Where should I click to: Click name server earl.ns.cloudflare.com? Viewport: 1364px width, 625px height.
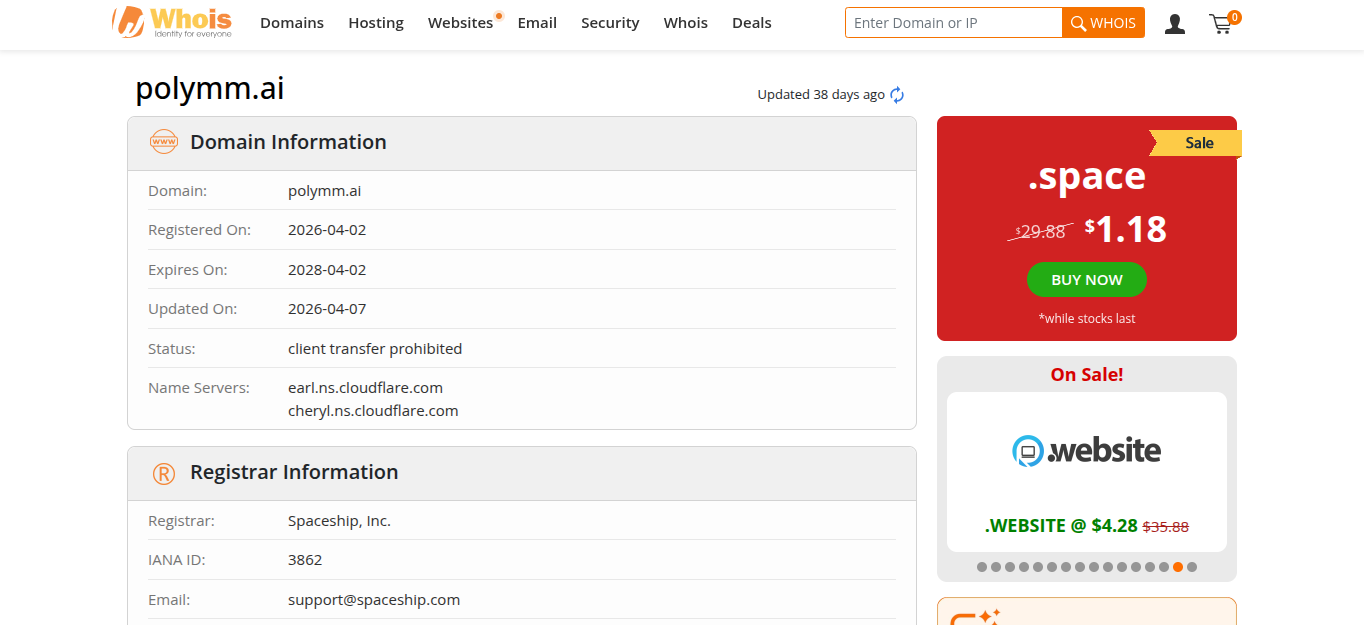click(x=365, y=388)
